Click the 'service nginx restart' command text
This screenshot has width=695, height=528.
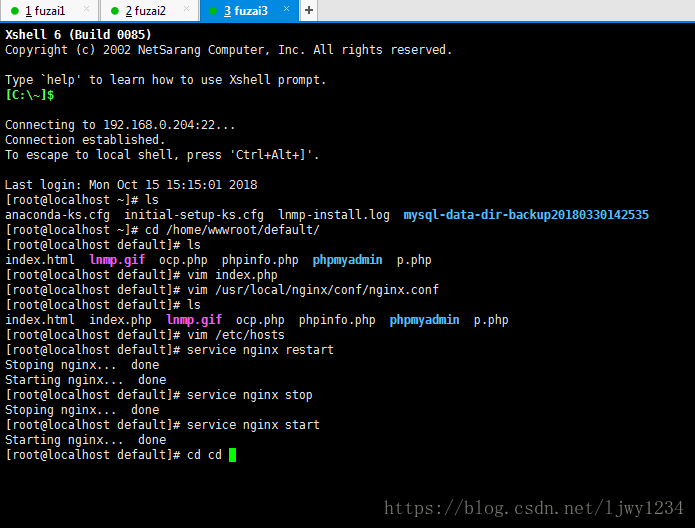(x=260, y=350)
